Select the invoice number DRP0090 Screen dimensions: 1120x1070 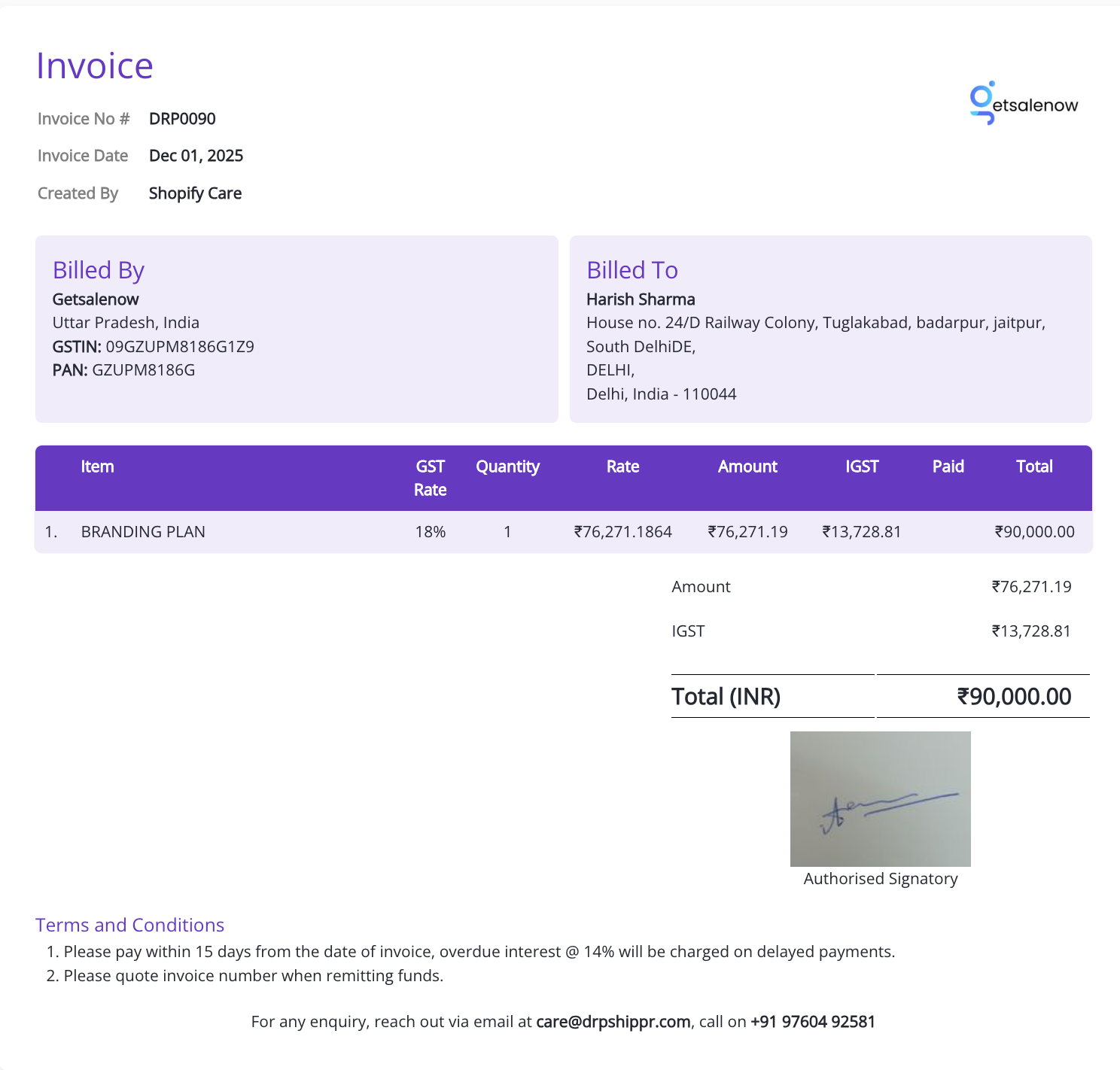[x=182, y=119]
